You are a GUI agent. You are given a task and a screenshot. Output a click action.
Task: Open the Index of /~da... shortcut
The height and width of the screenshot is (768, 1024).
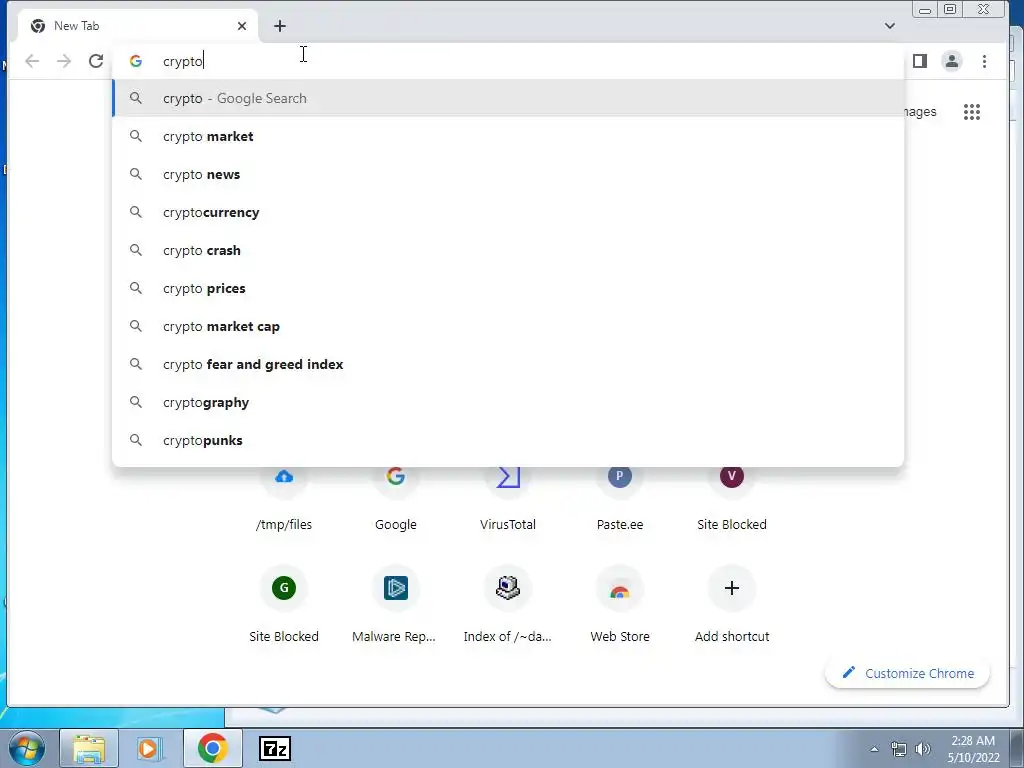coord(507,604)
